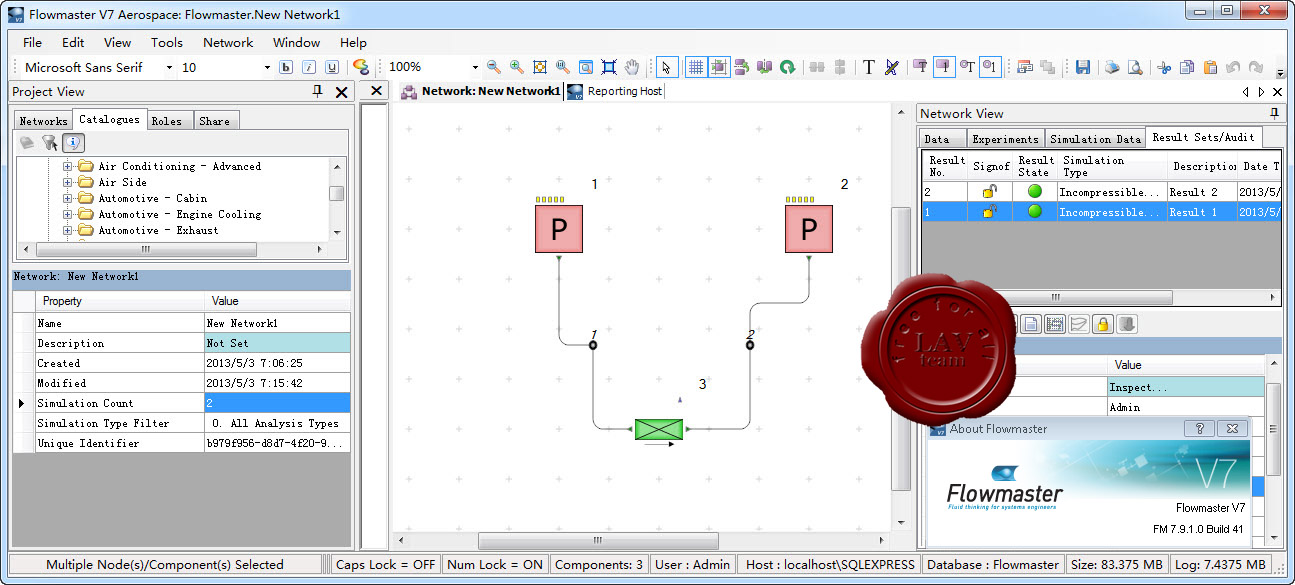This screenshot has height=585, width=1295.
Task: Click the diskette save icon
Action: point(1082,67)
